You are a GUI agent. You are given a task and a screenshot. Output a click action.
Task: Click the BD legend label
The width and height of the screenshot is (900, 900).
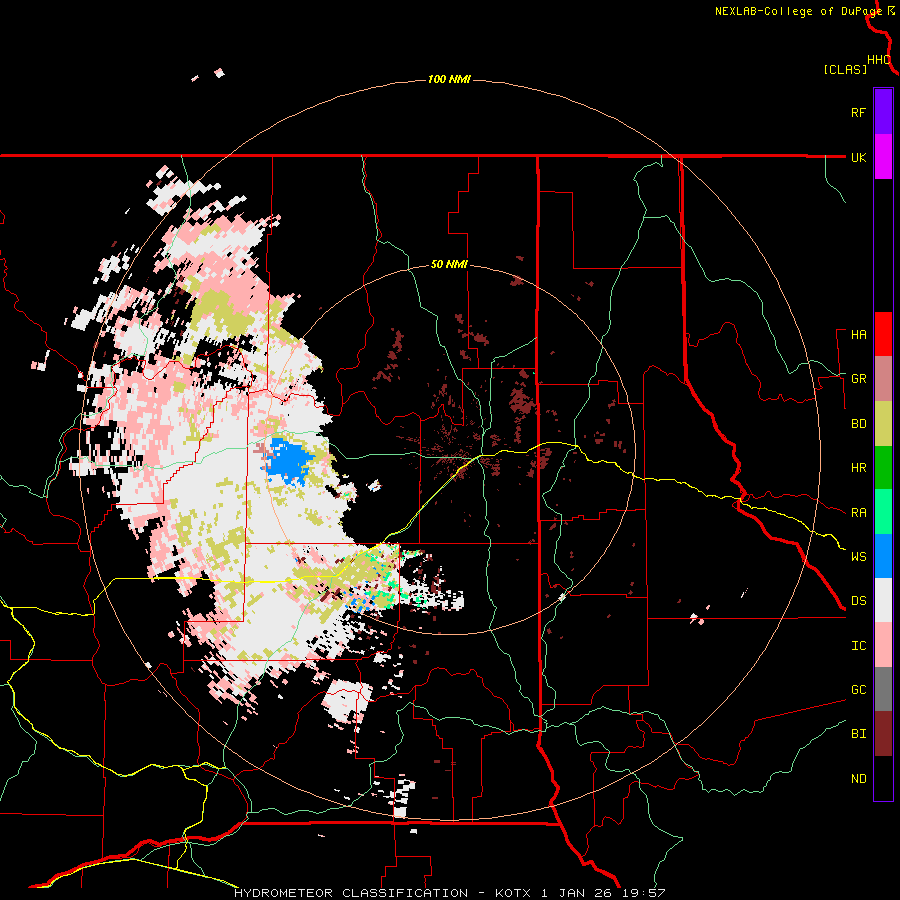[859, 424]
